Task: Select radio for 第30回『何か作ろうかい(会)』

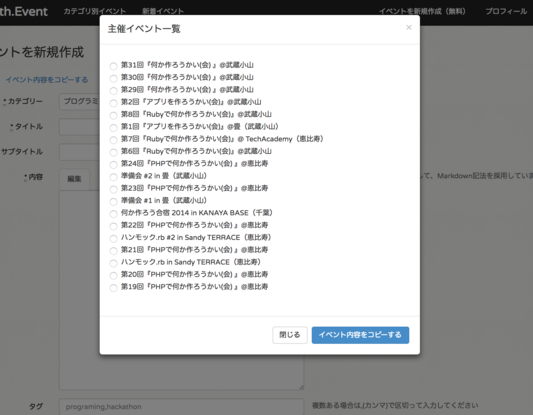Action: 113,78
